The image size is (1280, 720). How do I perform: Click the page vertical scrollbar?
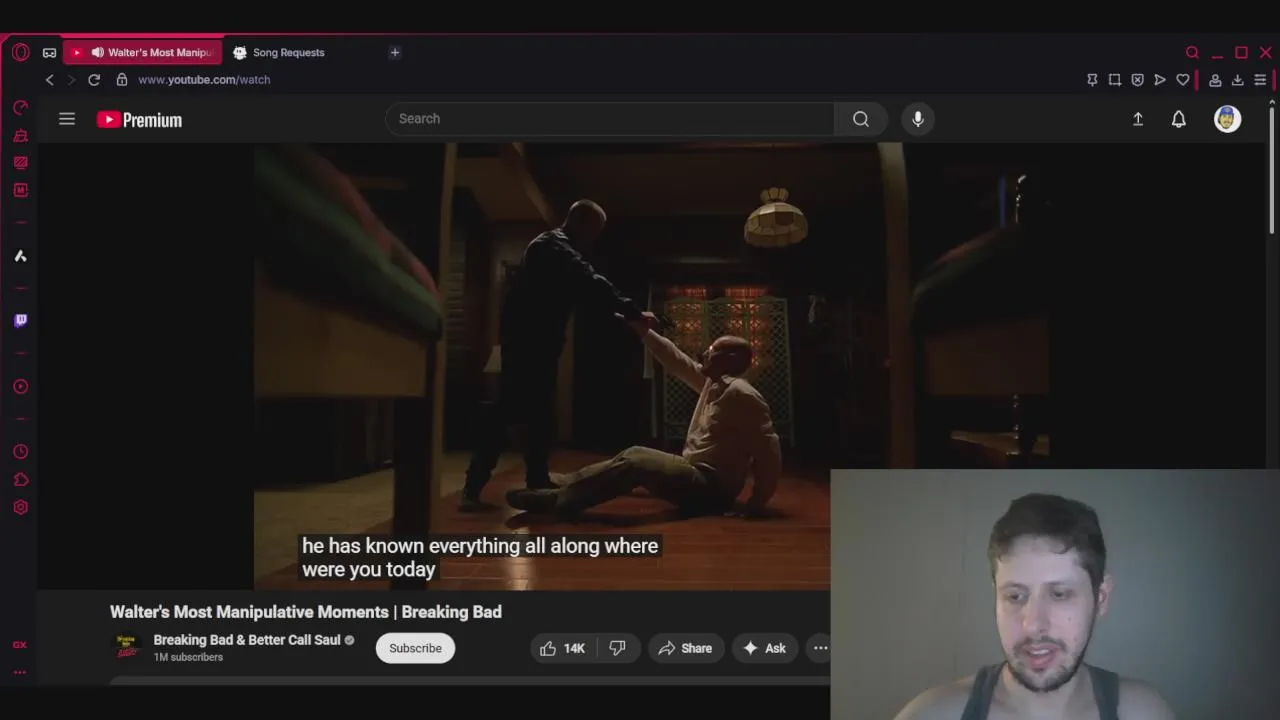pyautogui.click(x=1273, y=170)
